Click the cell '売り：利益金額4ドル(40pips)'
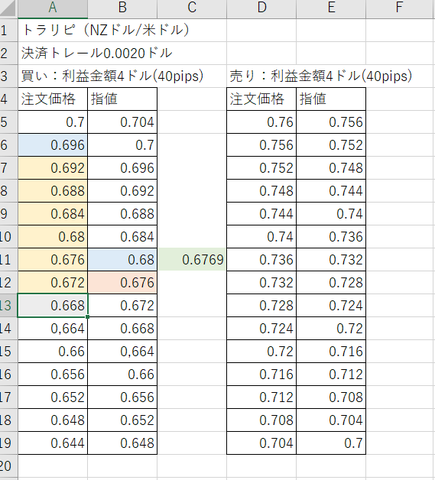Image resolution: width=435 pixels, height=480 pixels. click(321, 76)
